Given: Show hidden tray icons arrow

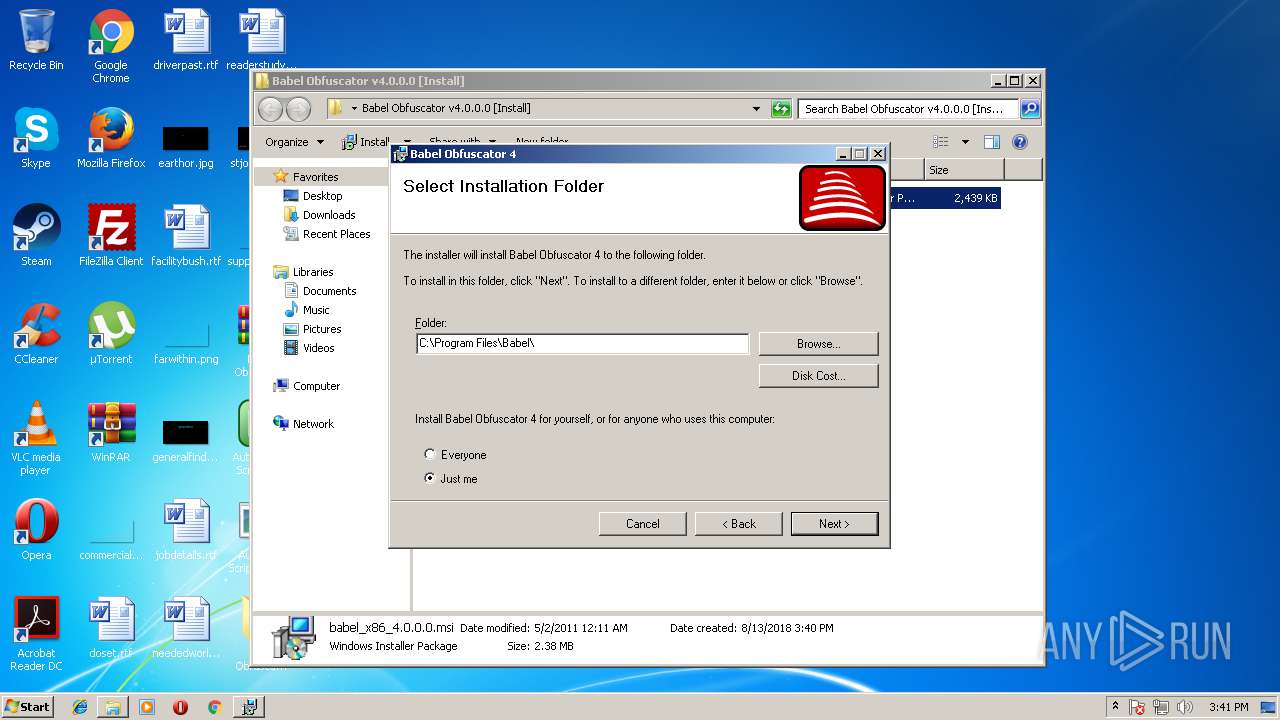Looking at the screenshot, I should click(x=1115, y=707).
